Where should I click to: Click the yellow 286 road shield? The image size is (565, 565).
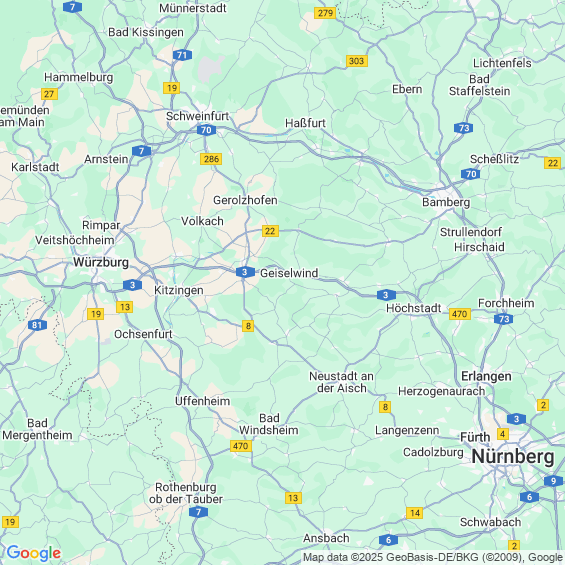point(211,159)
